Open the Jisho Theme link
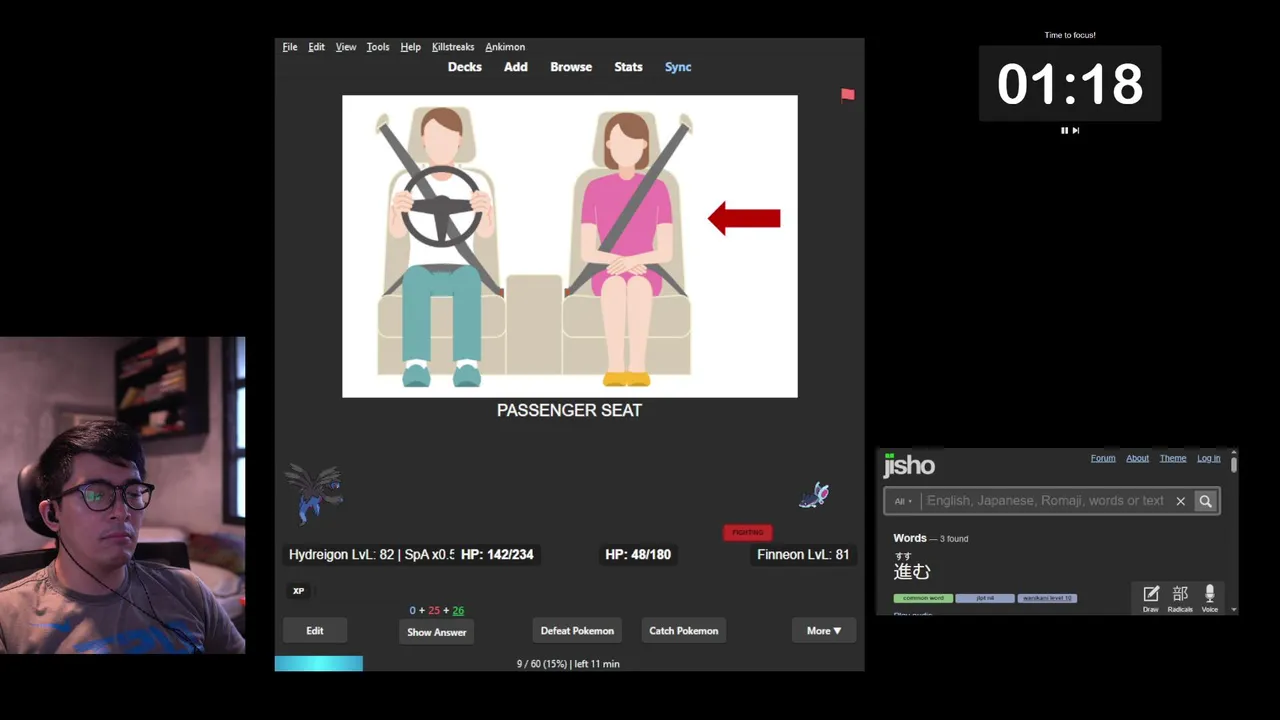The height and width of the screenshot is (720, 1280). tap(1173, 458)
